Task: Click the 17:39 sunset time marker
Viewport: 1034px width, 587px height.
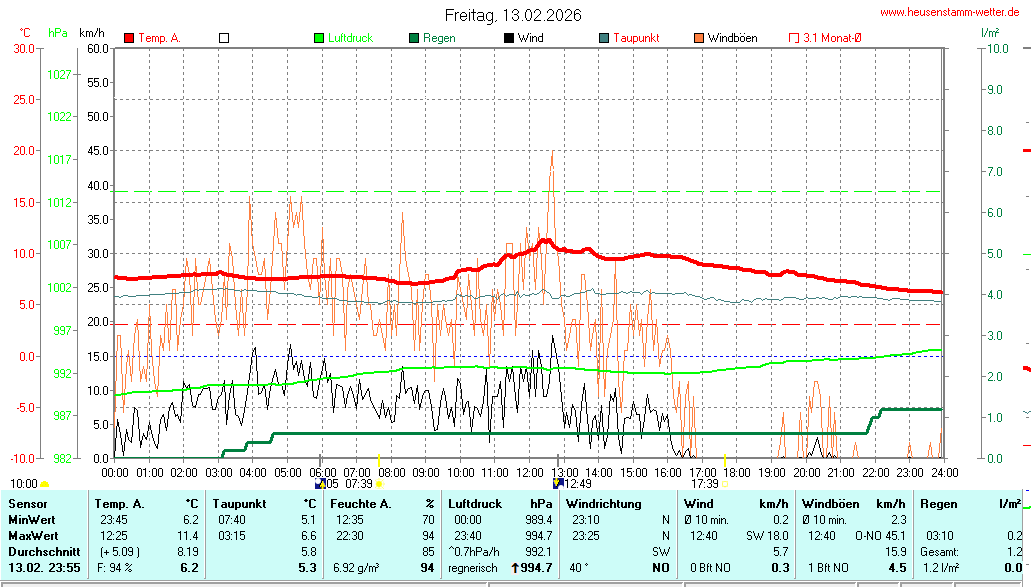Action: tap(705, 484)
